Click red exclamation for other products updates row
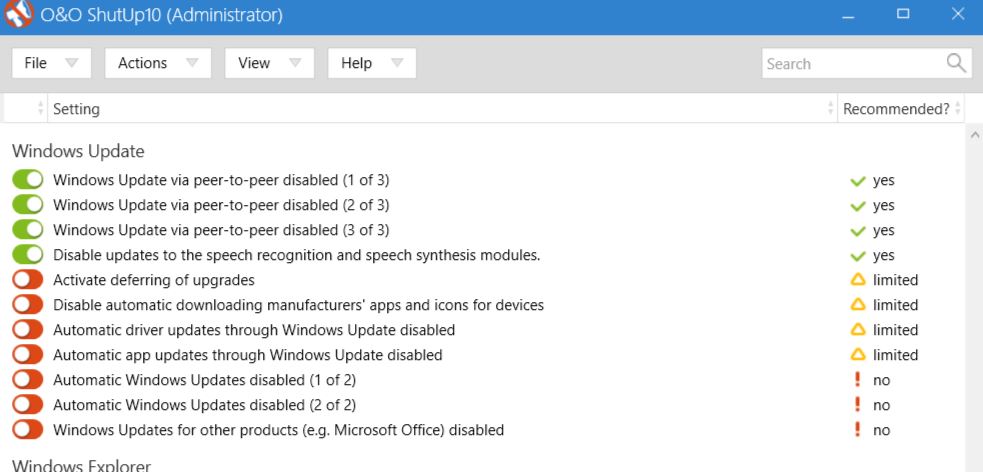This screenshot has height=472, width=983. (858, 429)
